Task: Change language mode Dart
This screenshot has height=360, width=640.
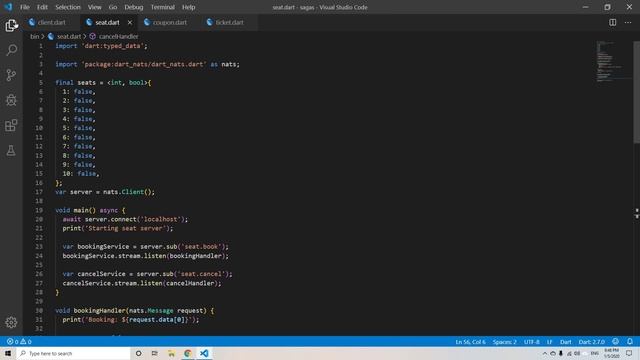Action: click(565, 342)
